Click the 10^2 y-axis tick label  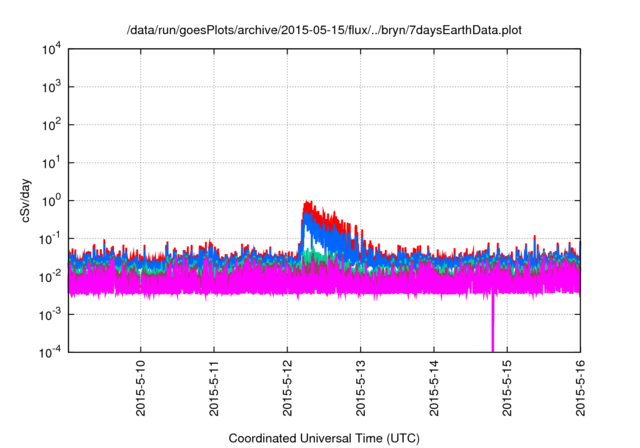[x=51, y=125]
